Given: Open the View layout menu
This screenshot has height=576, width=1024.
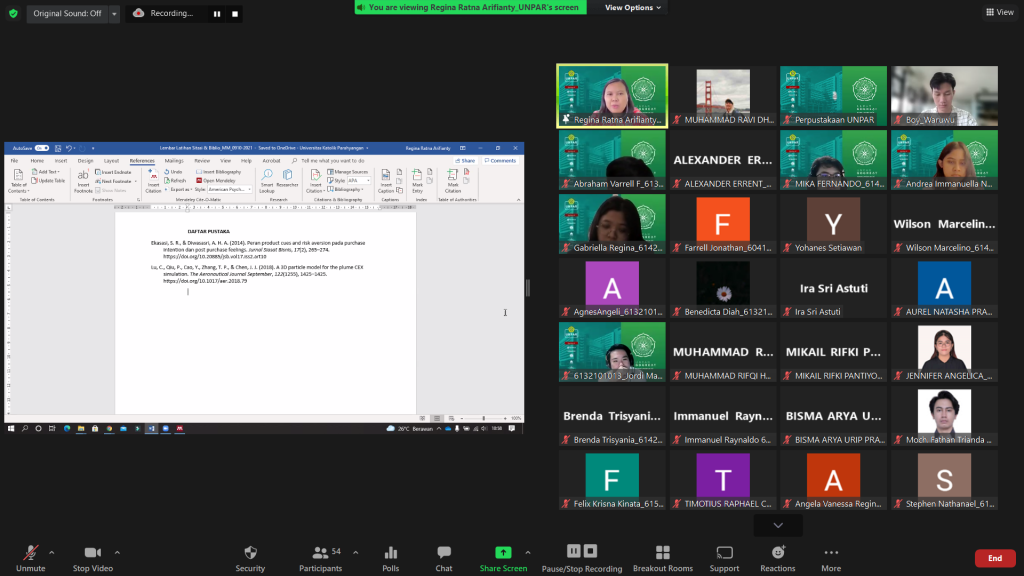Looking at the screenshot, I should click(999, 12).
